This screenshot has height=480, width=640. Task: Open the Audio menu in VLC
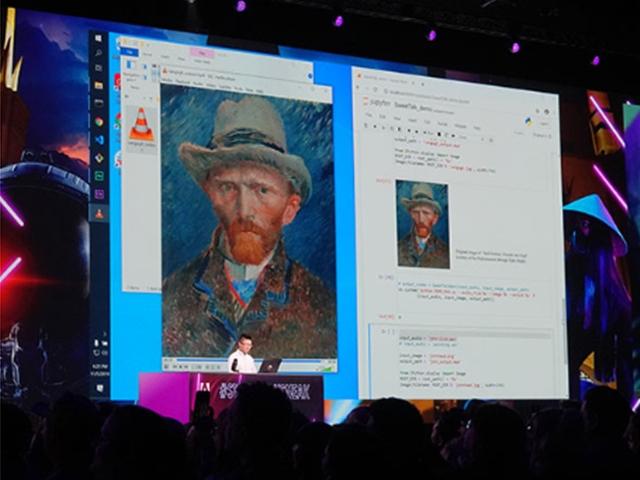198,84
